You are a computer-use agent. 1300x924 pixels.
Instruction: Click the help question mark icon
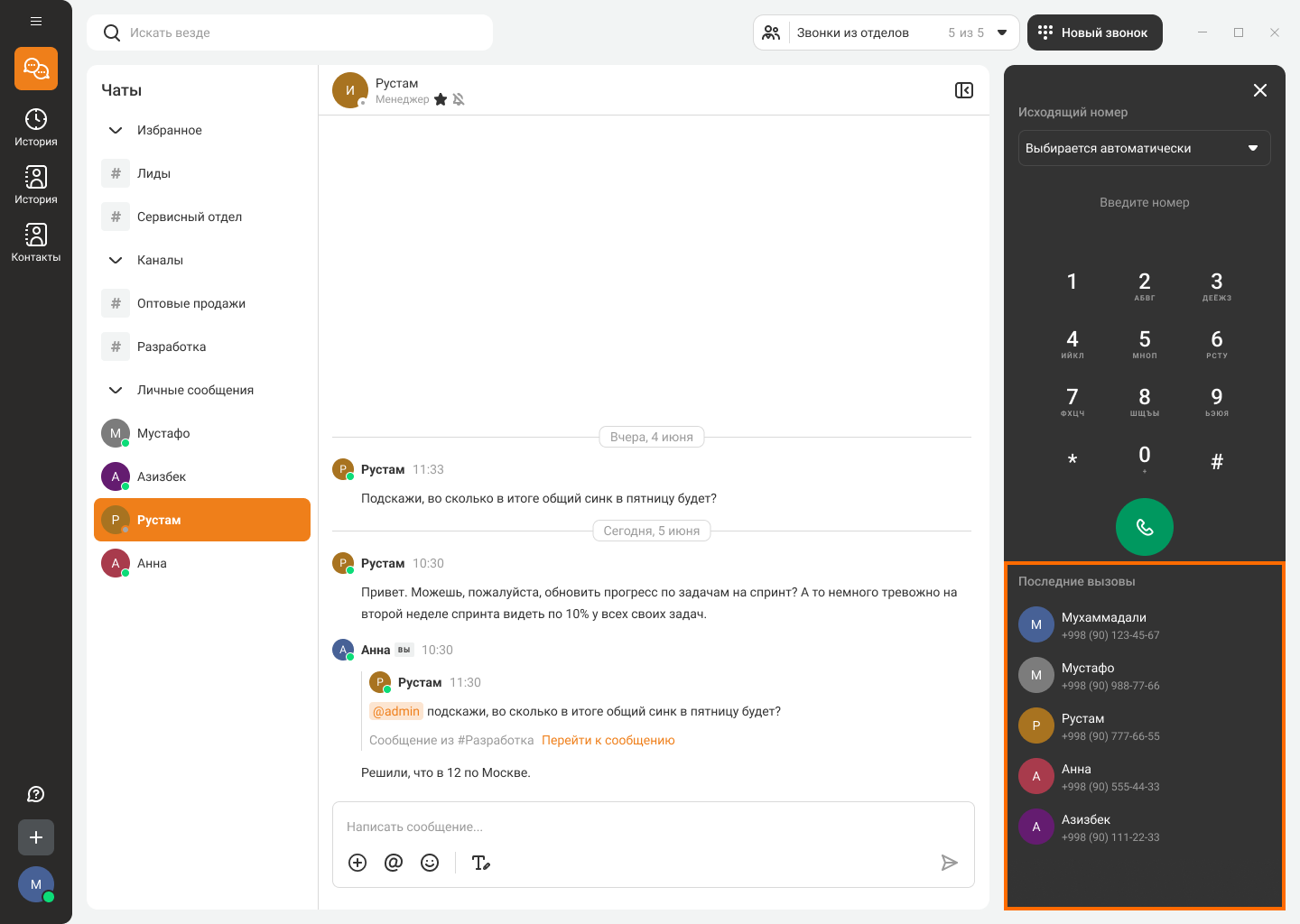pyautogui.click(x=36, y=794)
